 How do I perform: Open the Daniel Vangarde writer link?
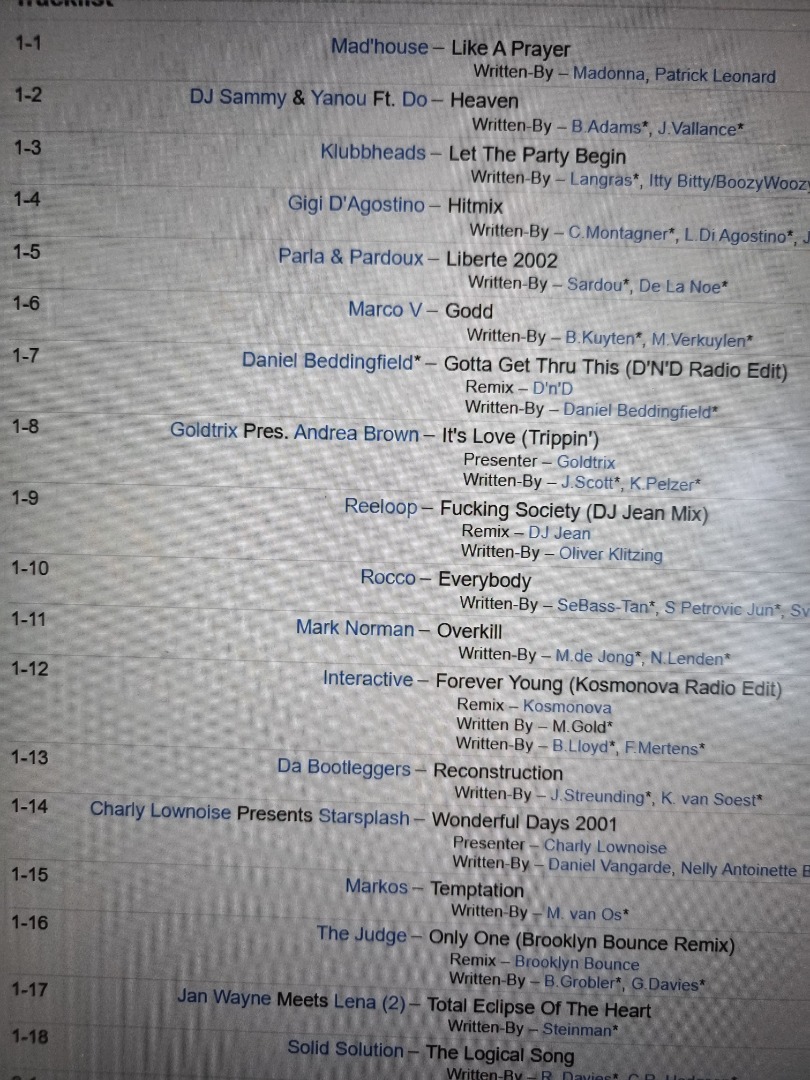coord(610,866)
